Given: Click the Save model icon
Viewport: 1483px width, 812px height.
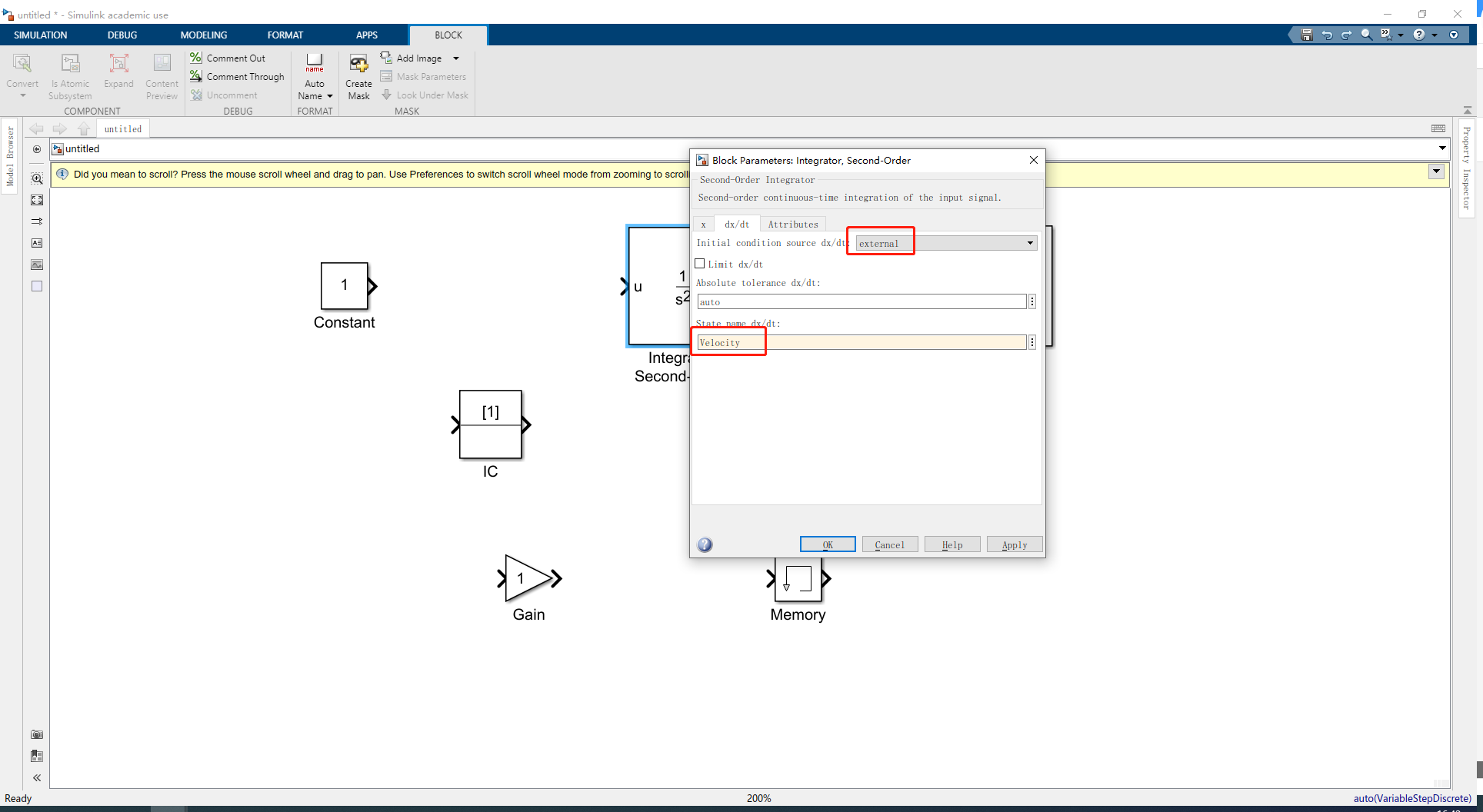Looking at the screenshot, I should click(1305, 35).
